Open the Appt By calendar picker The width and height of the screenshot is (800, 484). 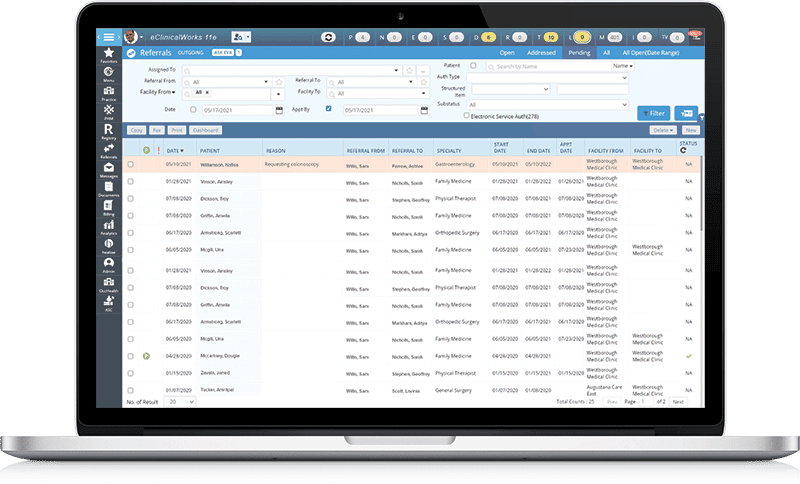(x=424, y=110)
